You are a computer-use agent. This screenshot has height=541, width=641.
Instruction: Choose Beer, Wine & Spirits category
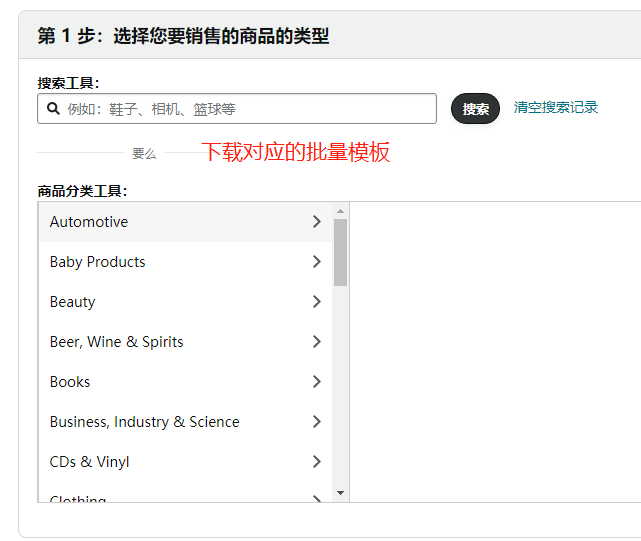pyautogui.click(x=116, y=342)
